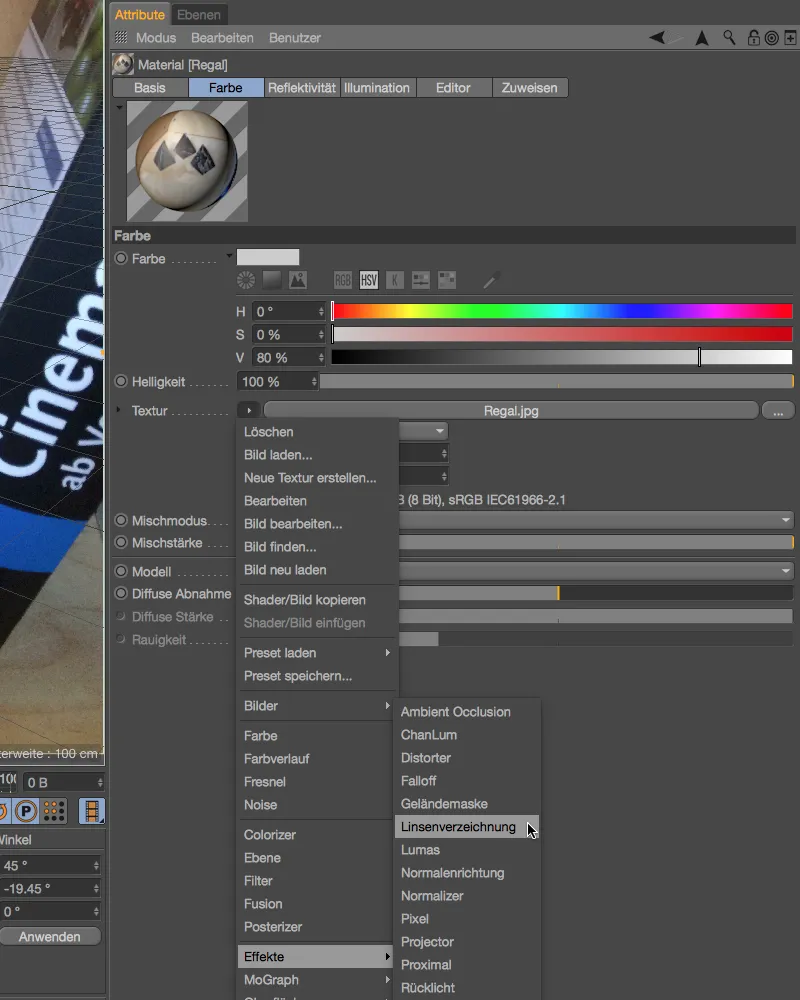Open the search magnifier in the Attribute bar
Image resolution: width=800 pixels, height=1000 pixels.
click(728, 38)
